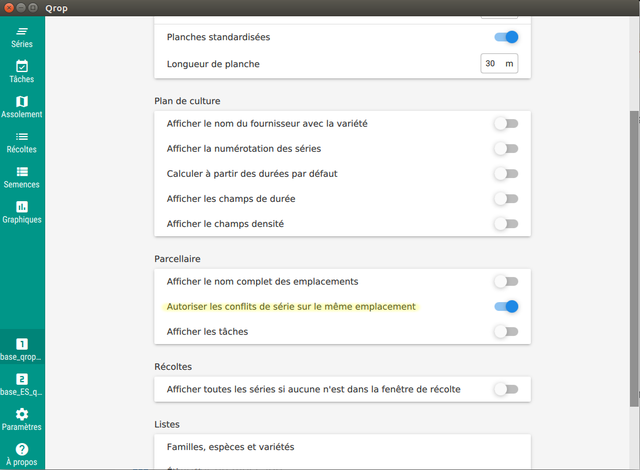
Task: Open Paramètres gear icon
Action: 22,415
